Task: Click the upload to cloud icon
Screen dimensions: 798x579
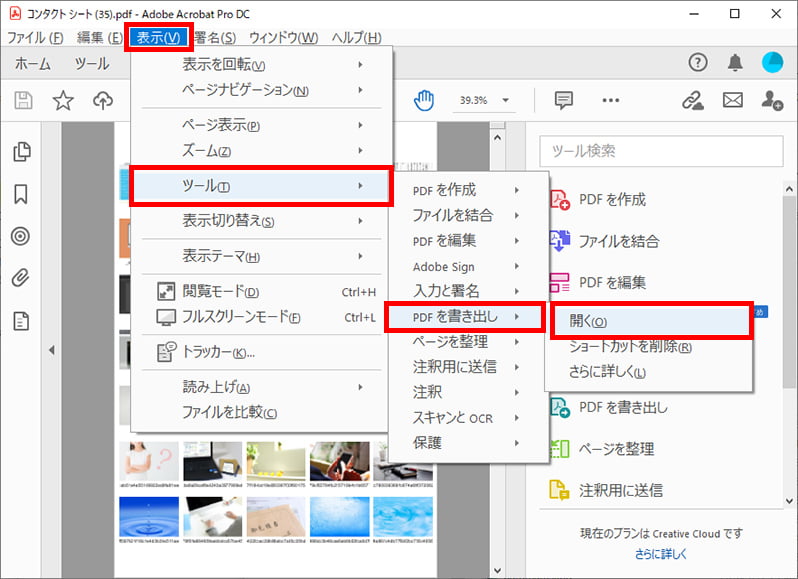Action: tap(102, 100)
